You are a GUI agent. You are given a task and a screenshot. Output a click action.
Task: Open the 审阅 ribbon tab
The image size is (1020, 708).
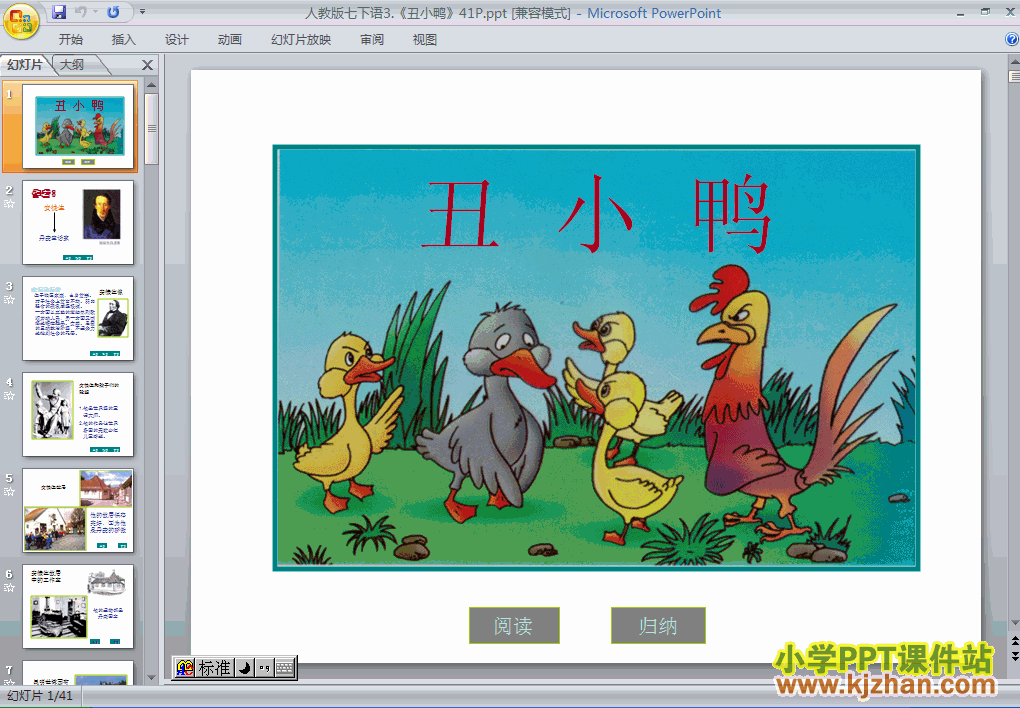point(371,40)
